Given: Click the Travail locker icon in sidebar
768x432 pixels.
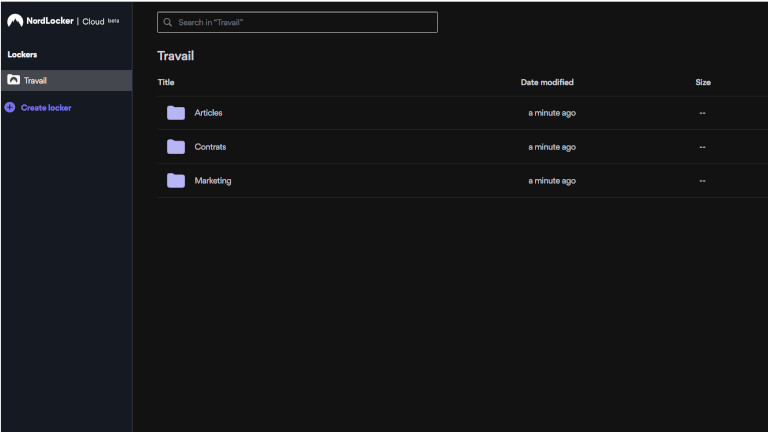Looking at the screenshot, I should click(x=13, y=80).
